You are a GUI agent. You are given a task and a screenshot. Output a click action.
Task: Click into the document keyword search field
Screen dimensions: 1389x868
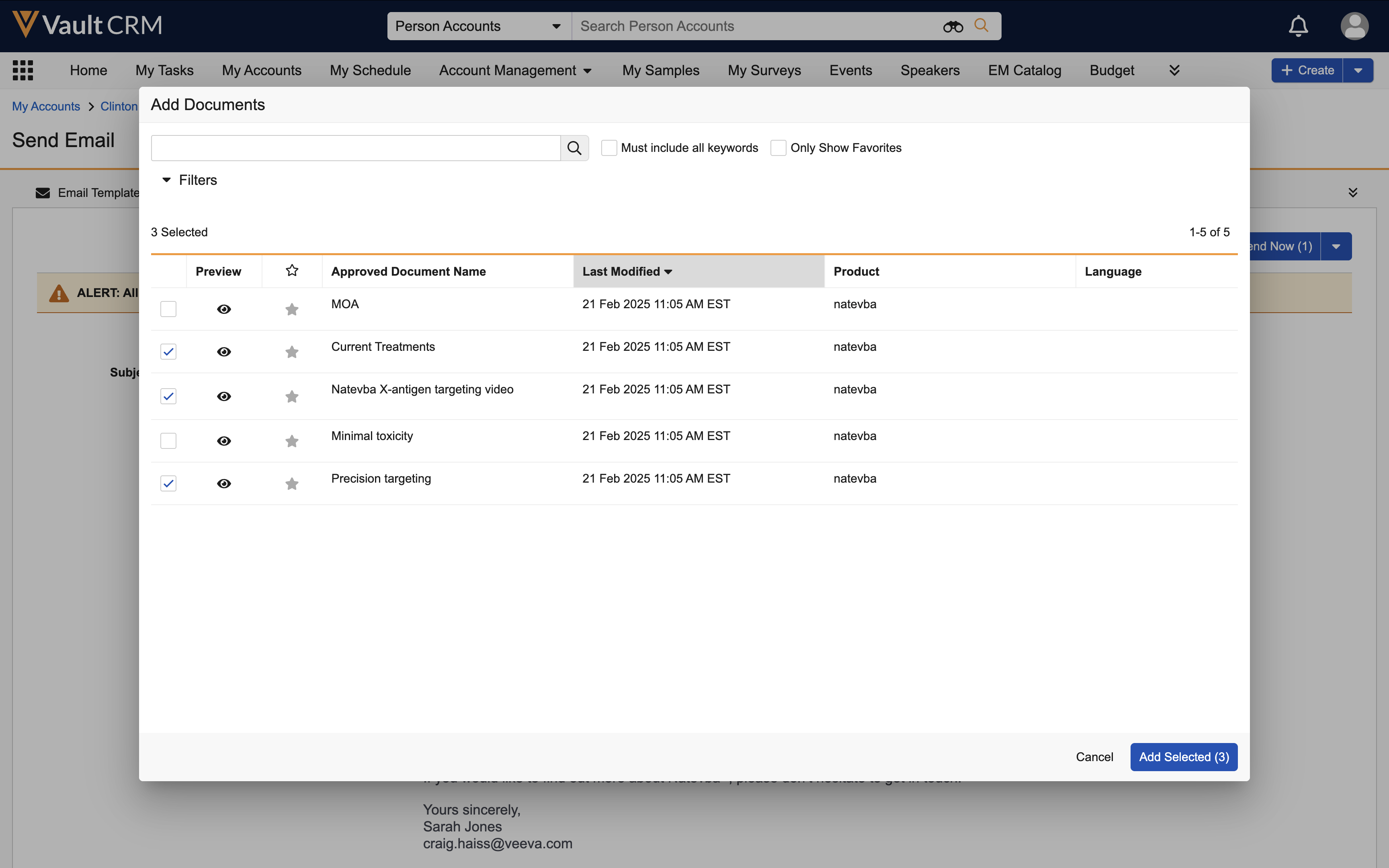point(355,148)
